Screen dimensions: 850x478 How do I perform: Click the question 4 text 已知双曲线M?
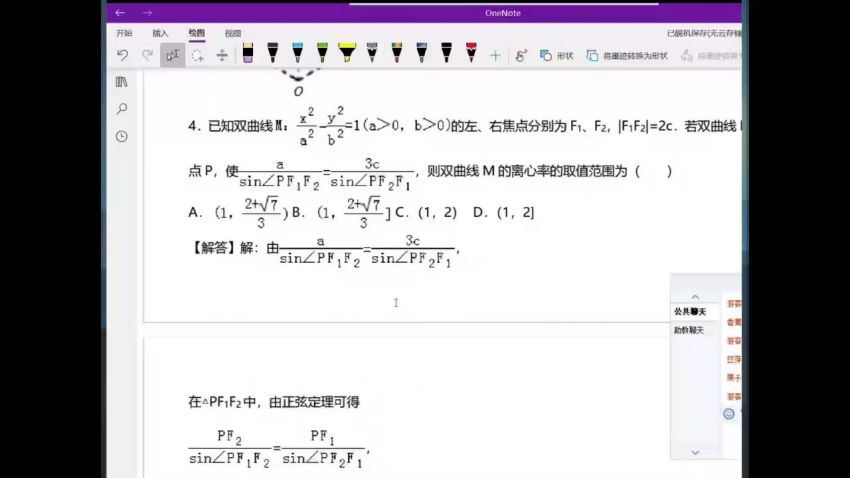pos(248,126)
